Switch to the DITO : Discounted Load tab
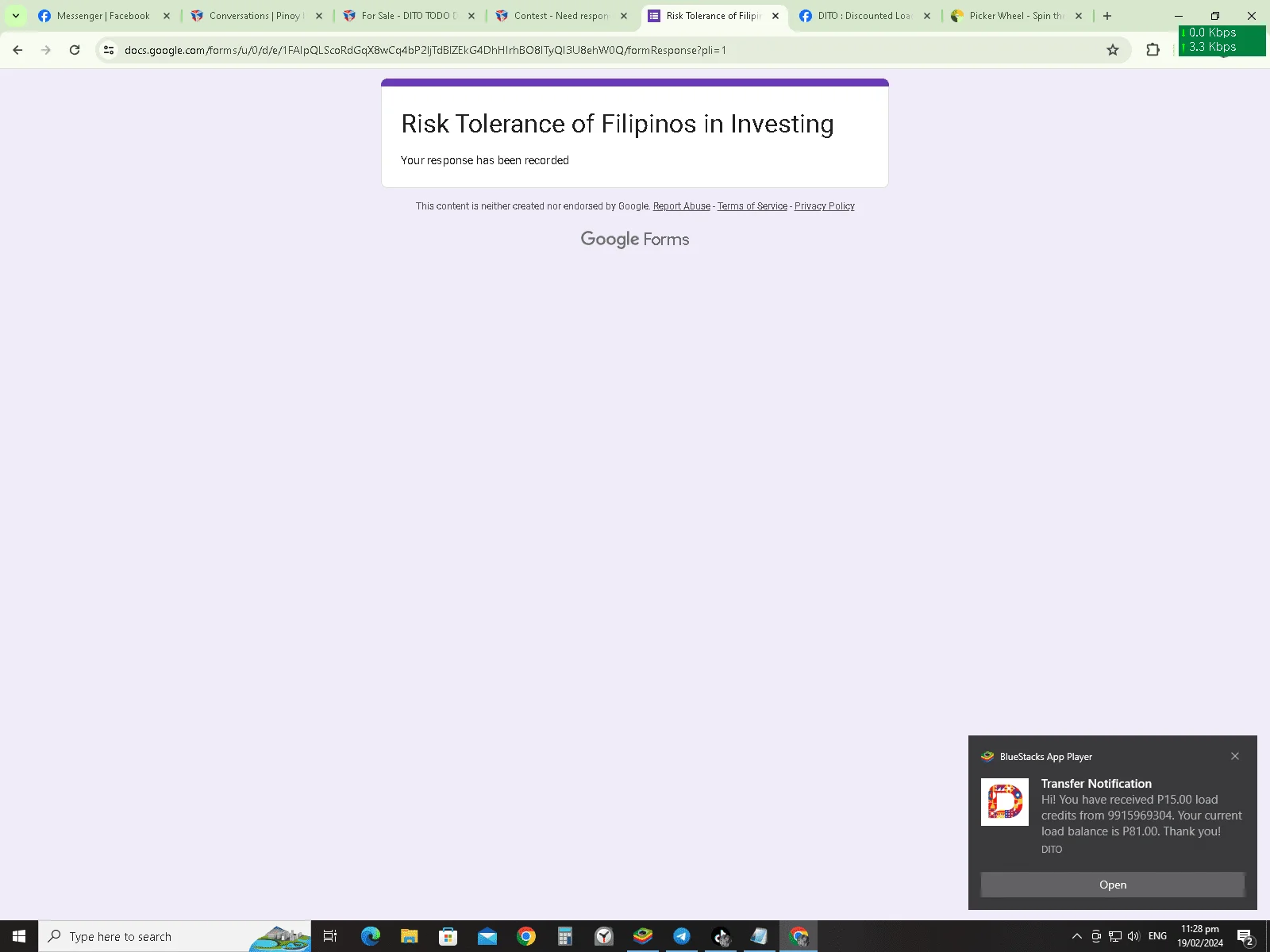This screenshot has width=1270, height=952. 864,16
